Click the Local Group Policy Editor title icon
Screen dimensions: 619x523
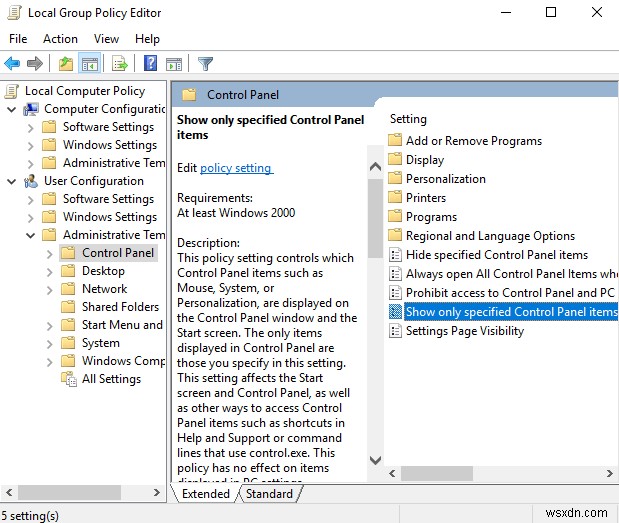(x=14, y=13)
